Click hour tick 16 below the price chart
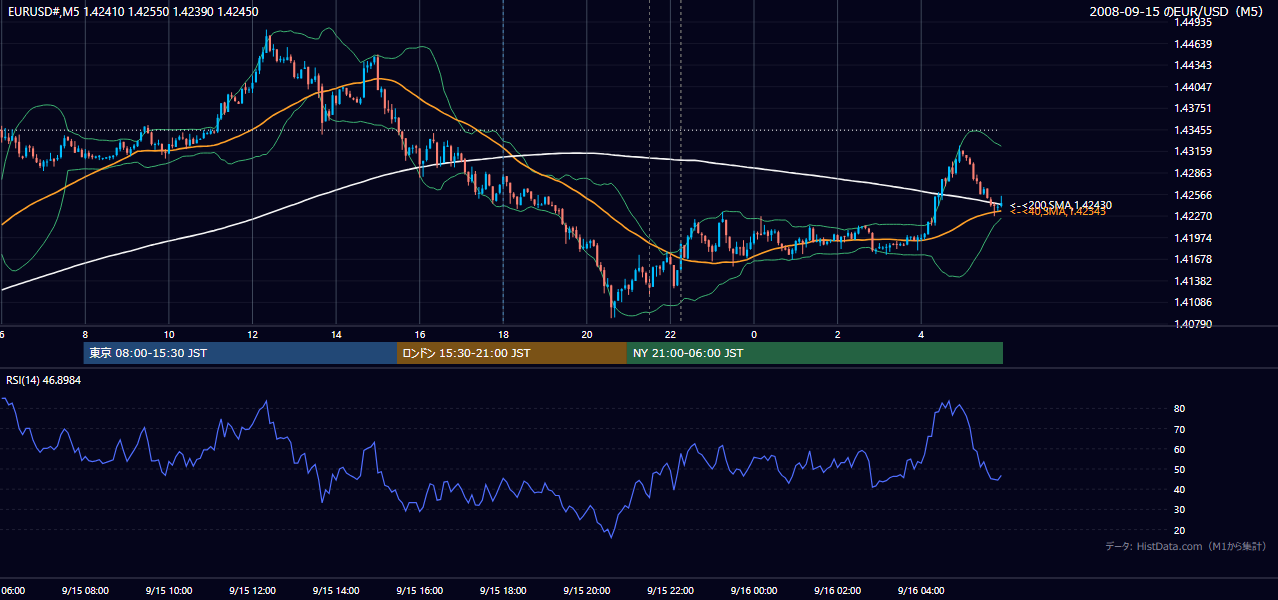This screenshot has width=1278, height=600. (x=419, y=335)
